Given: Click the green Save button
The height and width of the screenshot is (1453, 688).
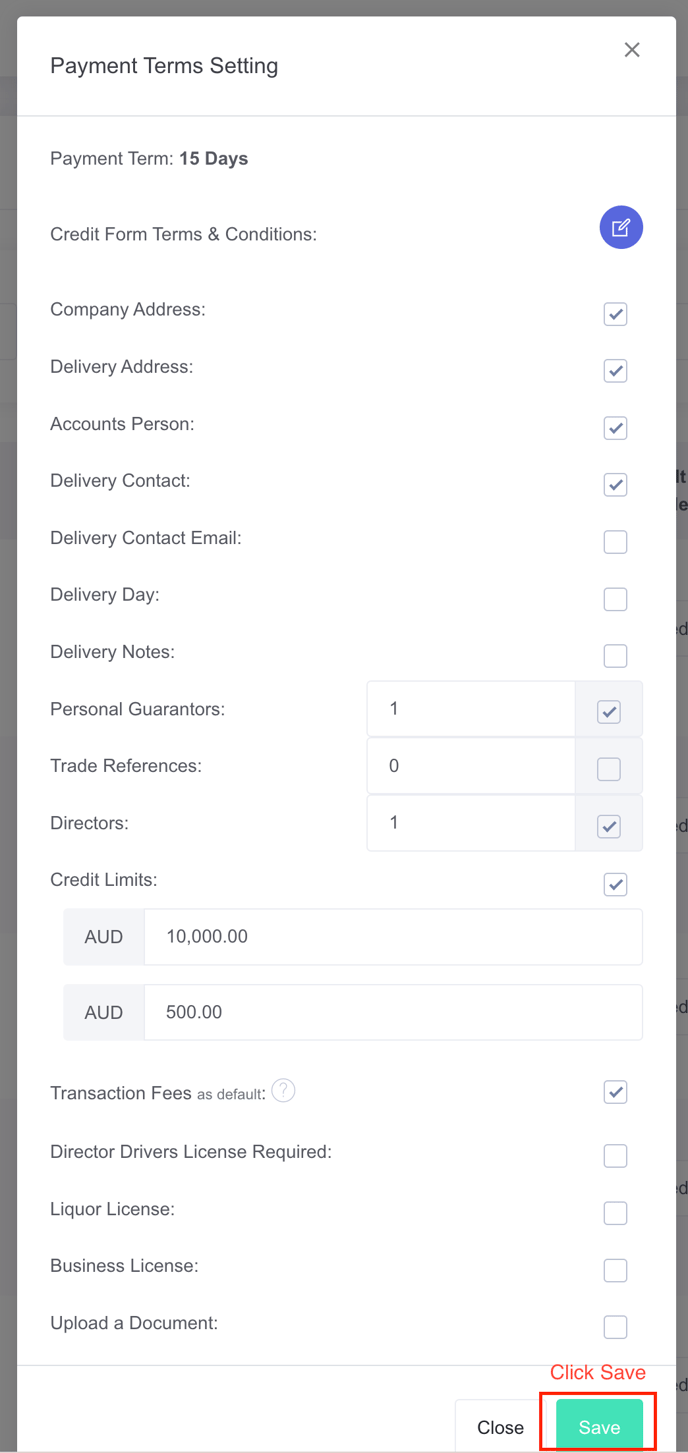Looking at the screenshot, I should 599,1427.
